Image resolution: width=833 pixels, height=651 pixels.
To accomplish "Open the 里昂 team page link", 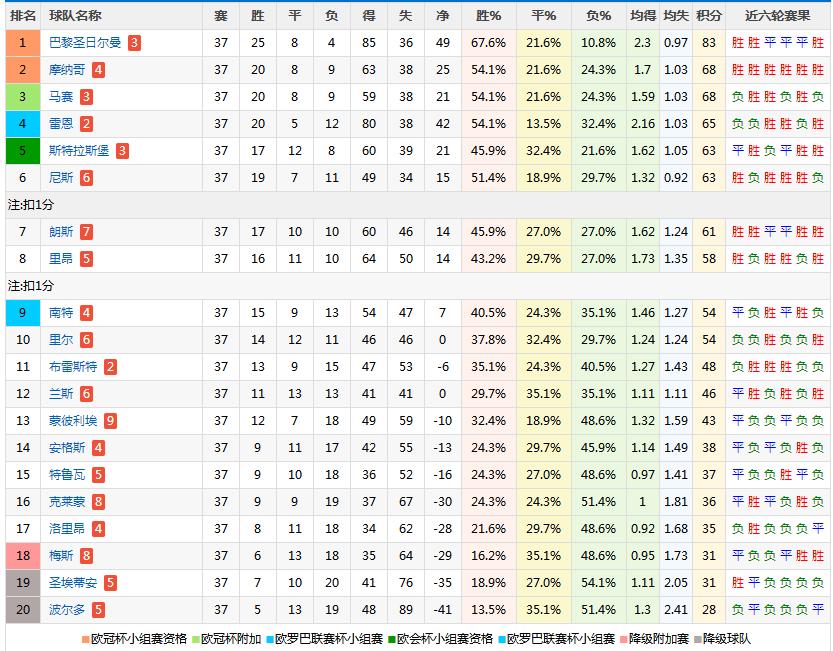I will (60, 259).
